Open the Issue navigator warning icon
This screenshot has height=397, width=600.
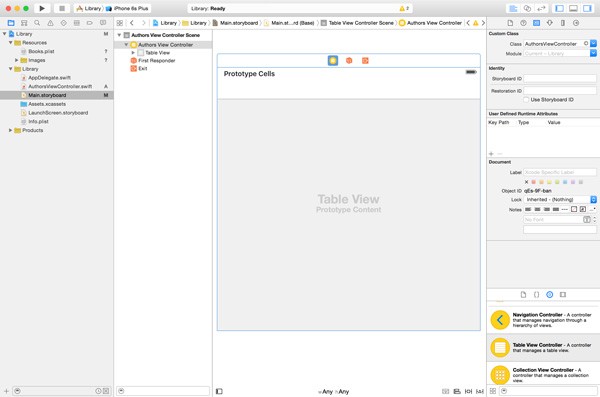(50, 23)
